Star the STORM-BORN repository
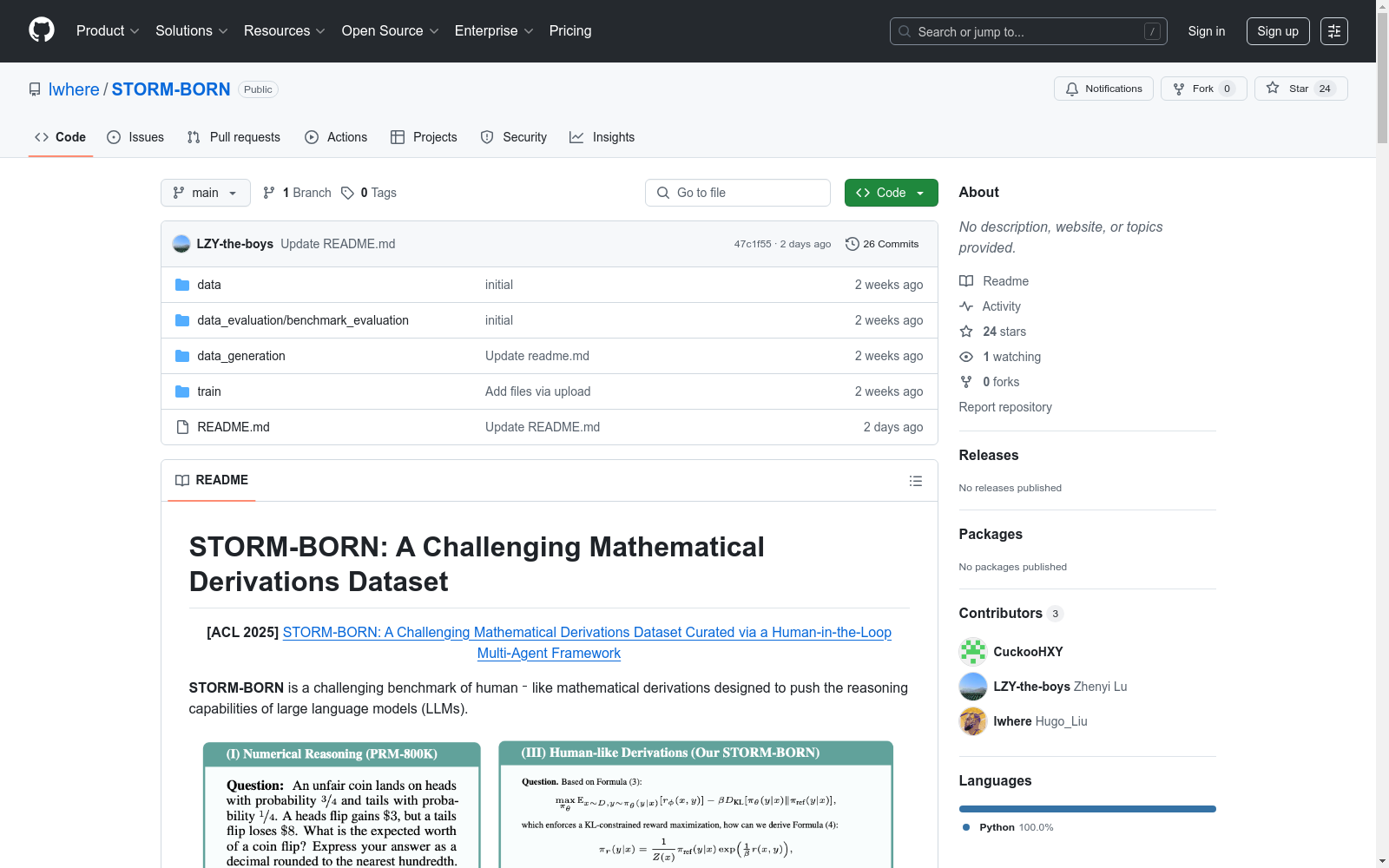Viewport: 1389px width, 868px height. (x=1300, y=89)
